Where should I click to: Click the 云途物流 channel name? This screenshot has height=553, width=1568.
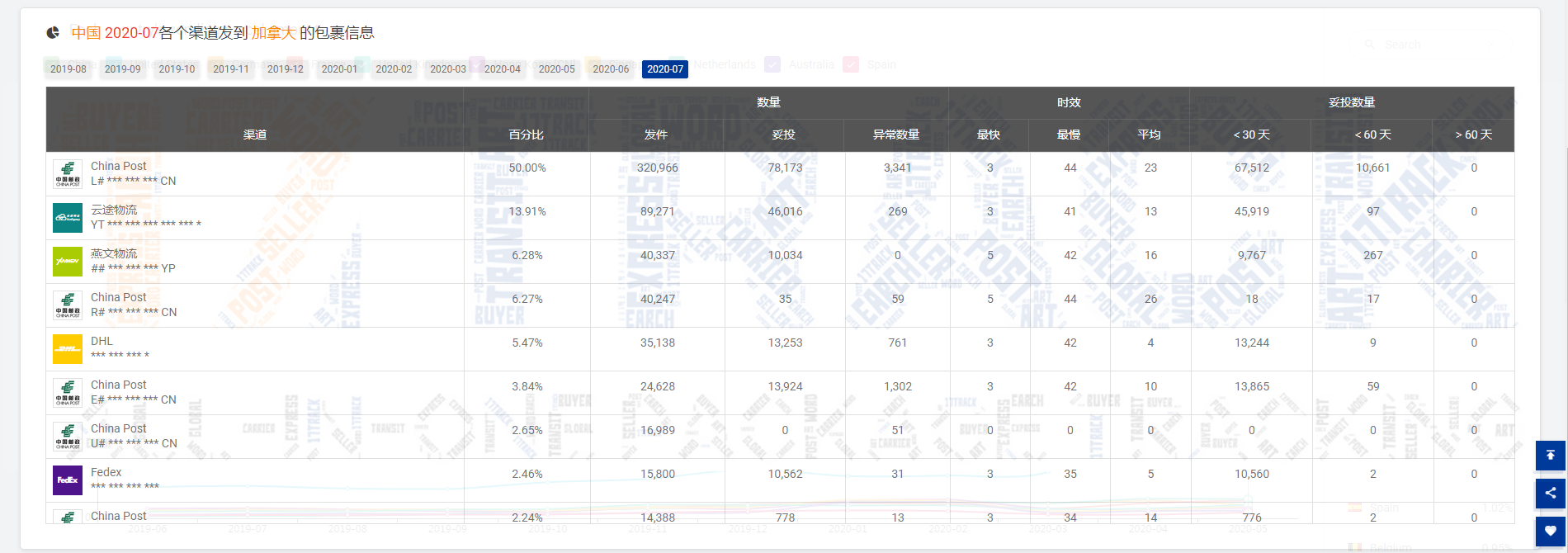[x=114, y=210]
